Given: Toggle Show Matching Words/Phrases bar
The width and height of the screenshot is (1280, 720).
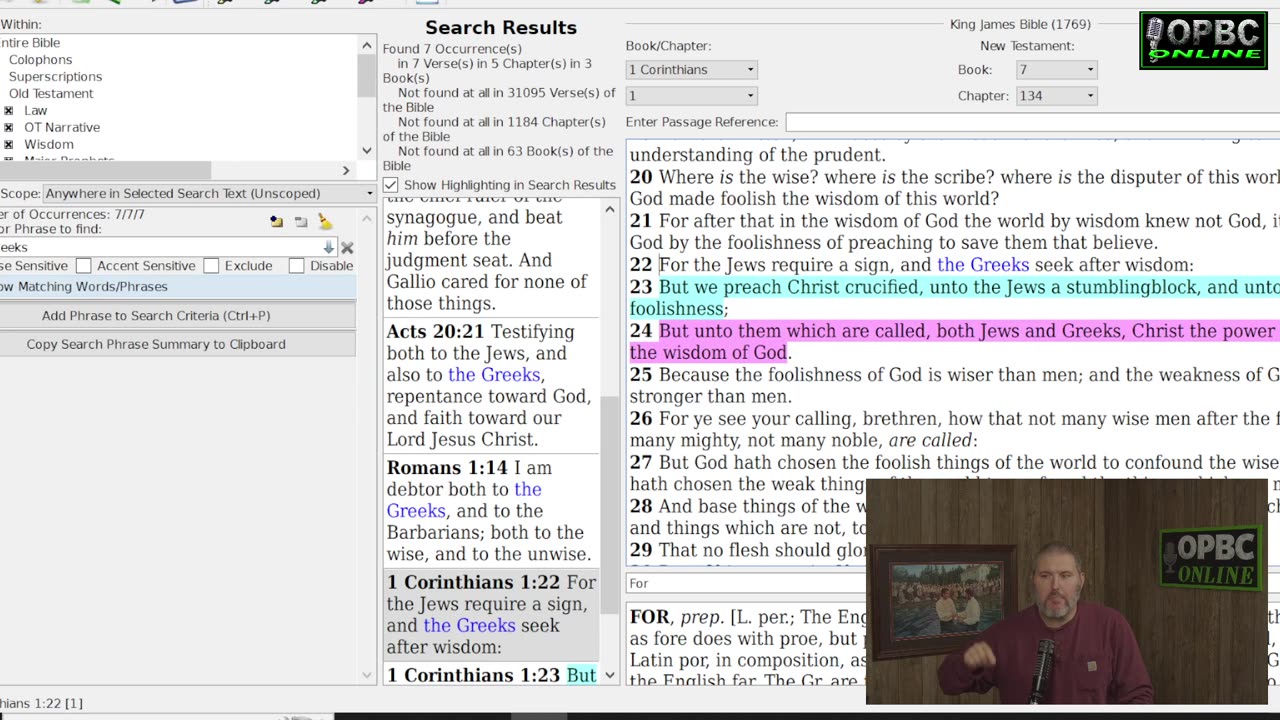Looking at the screenshot, I should click(177, 286).
